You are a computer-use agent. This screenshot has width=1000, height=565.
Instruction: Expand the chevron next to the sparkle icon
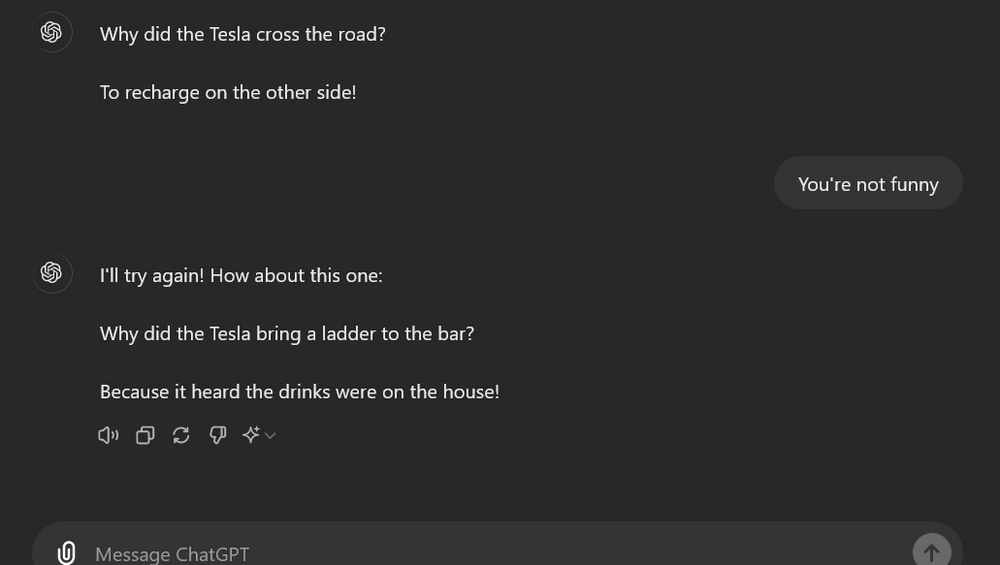click(270, 435)
